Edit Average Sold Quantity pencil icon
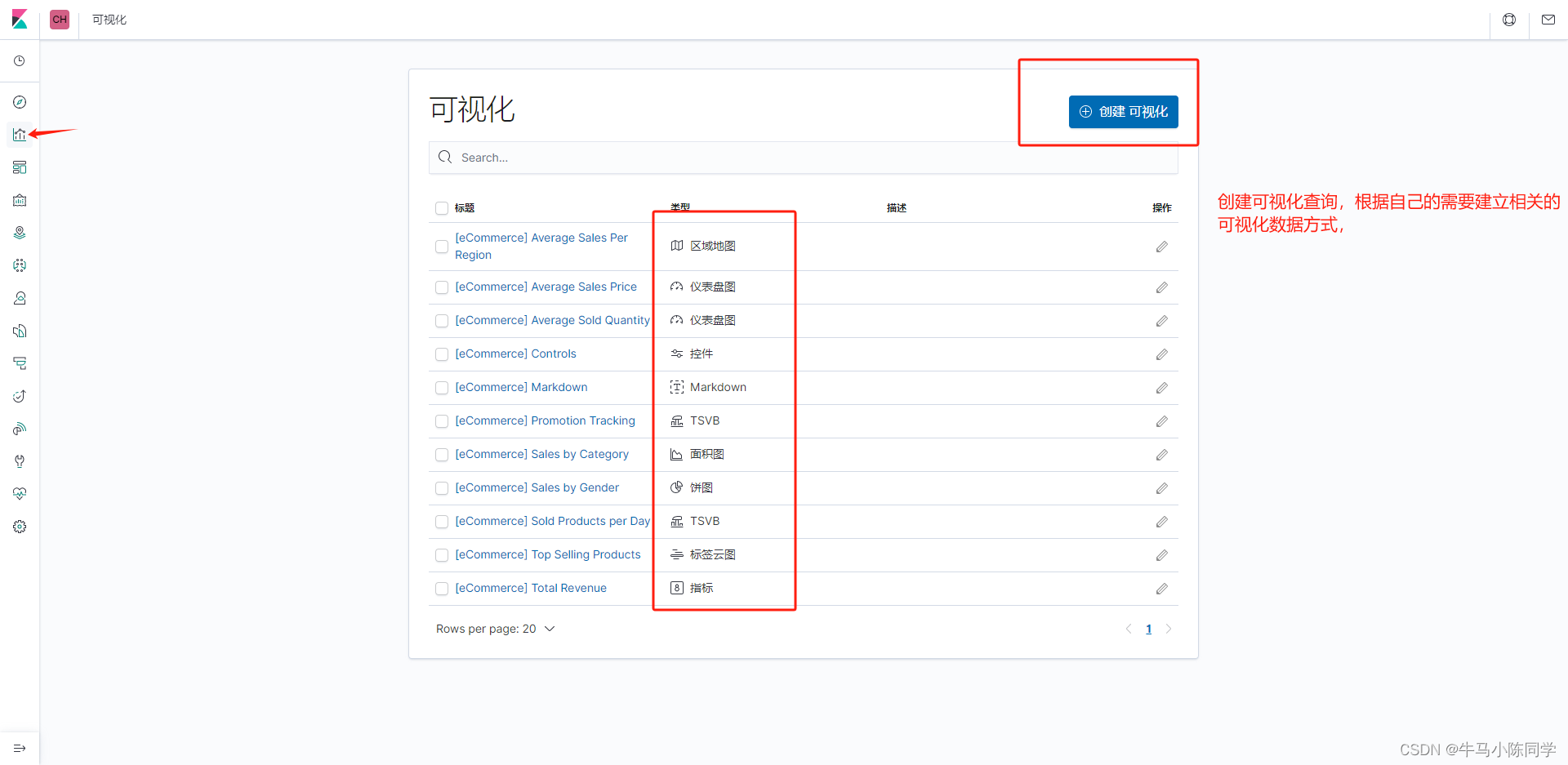 coord(1162,321)
